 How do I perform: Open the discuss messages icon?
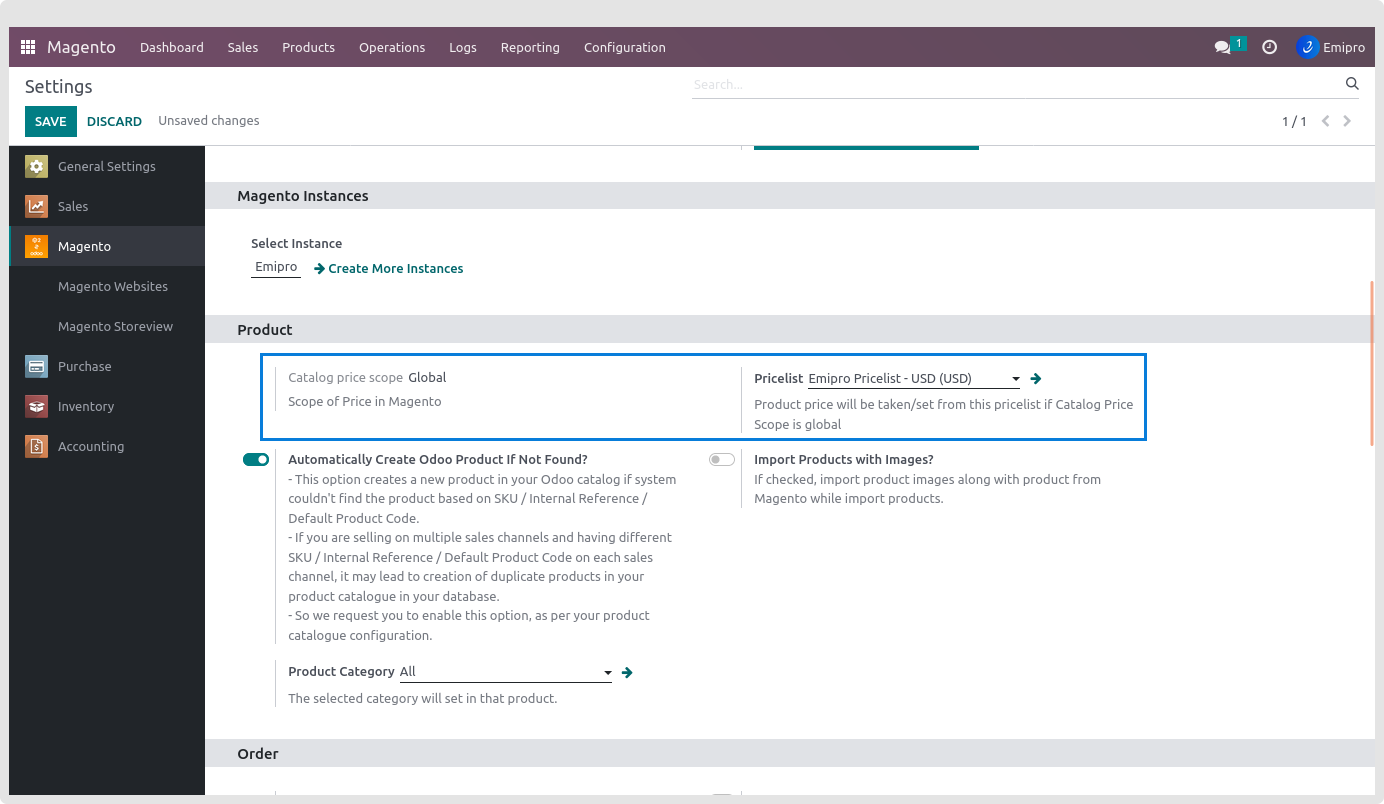pyautogui.click(x=1222, y=47)
